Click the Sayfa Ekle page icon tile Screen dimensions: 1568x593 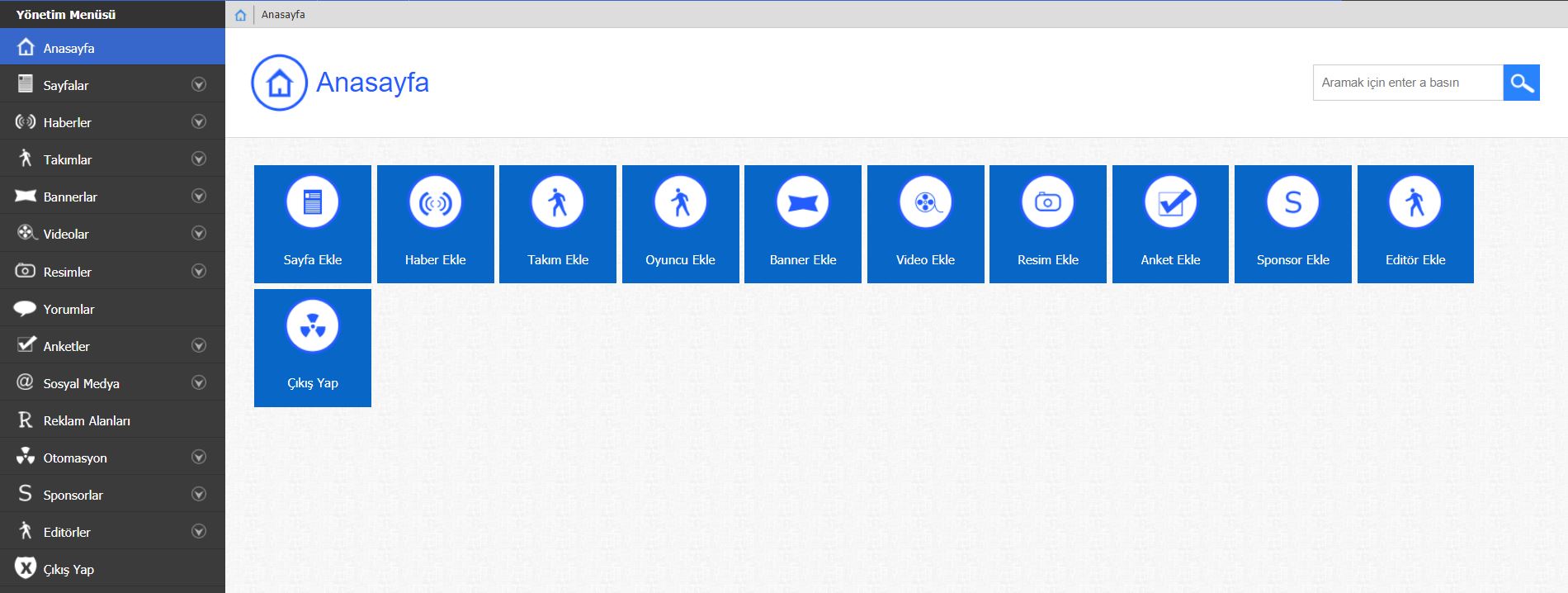[313, 224]
